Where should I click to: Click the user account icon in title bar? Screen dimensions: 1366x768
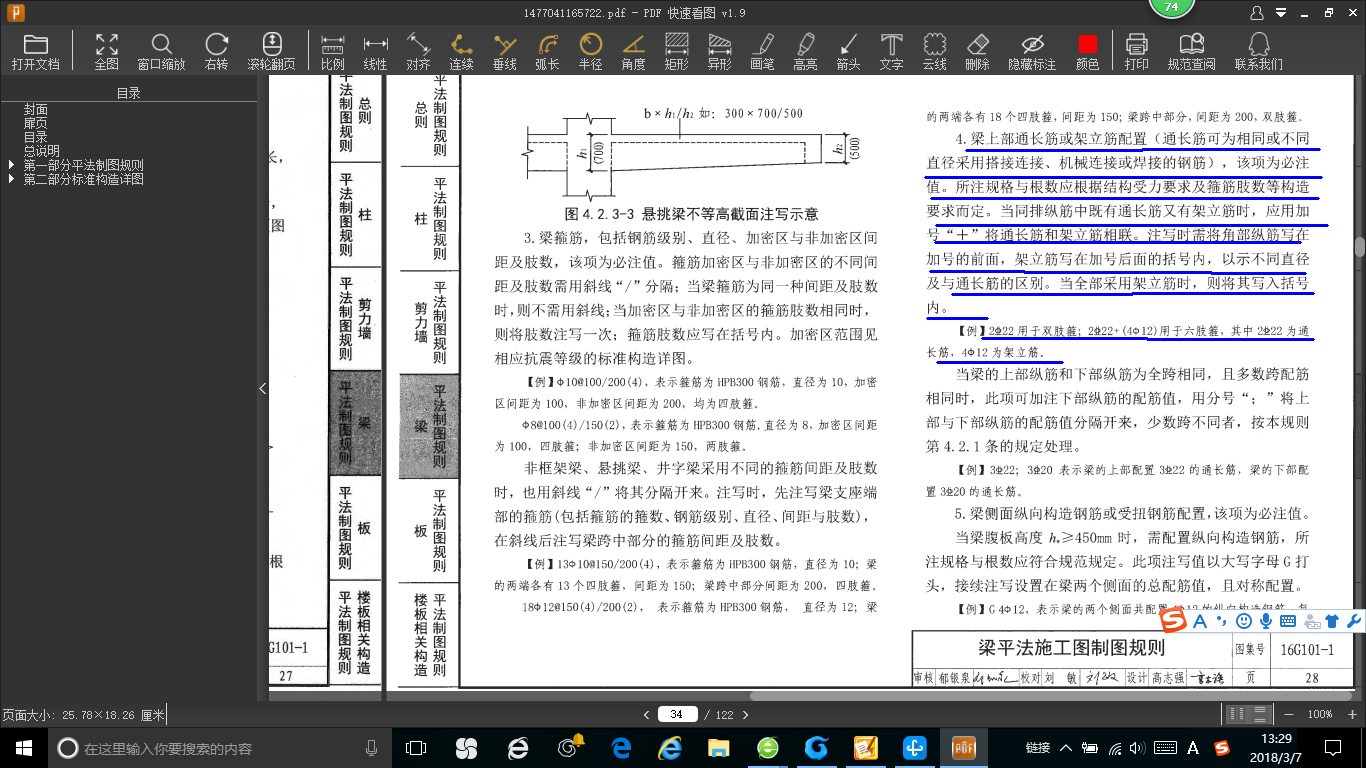point(1258,13)
